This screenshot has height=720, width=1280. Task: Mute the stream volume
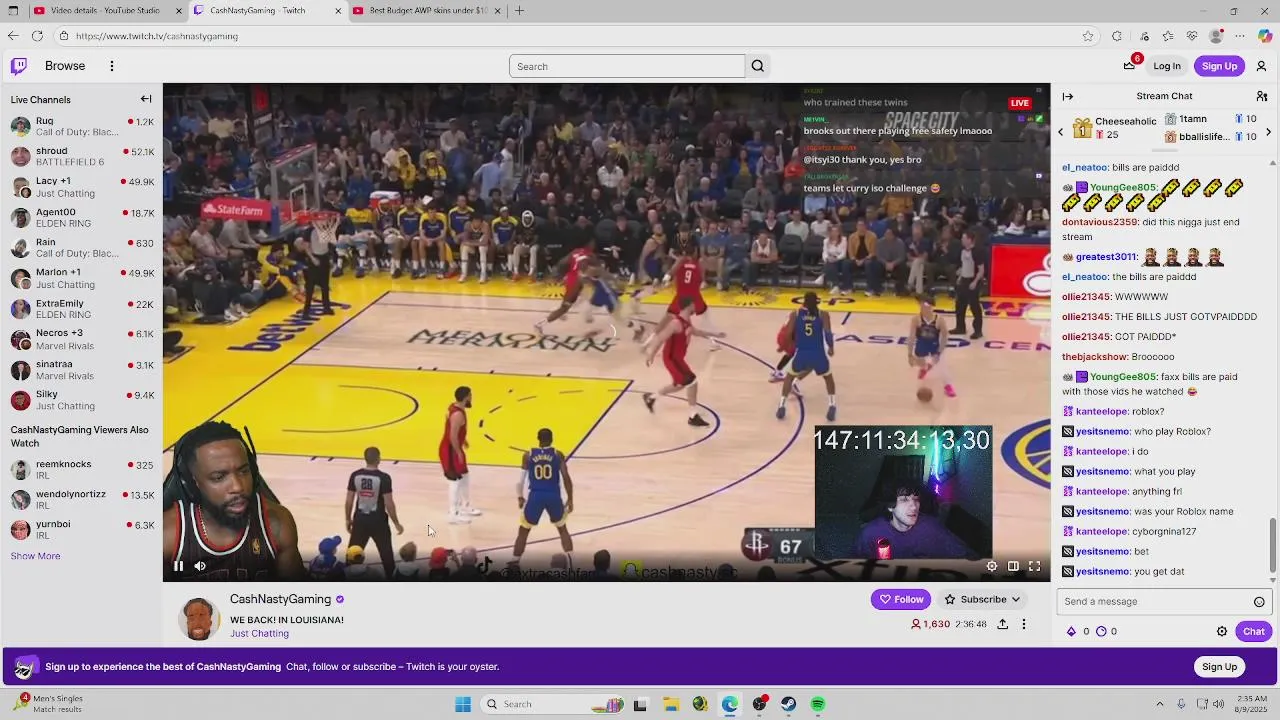(x=200, y=566)
